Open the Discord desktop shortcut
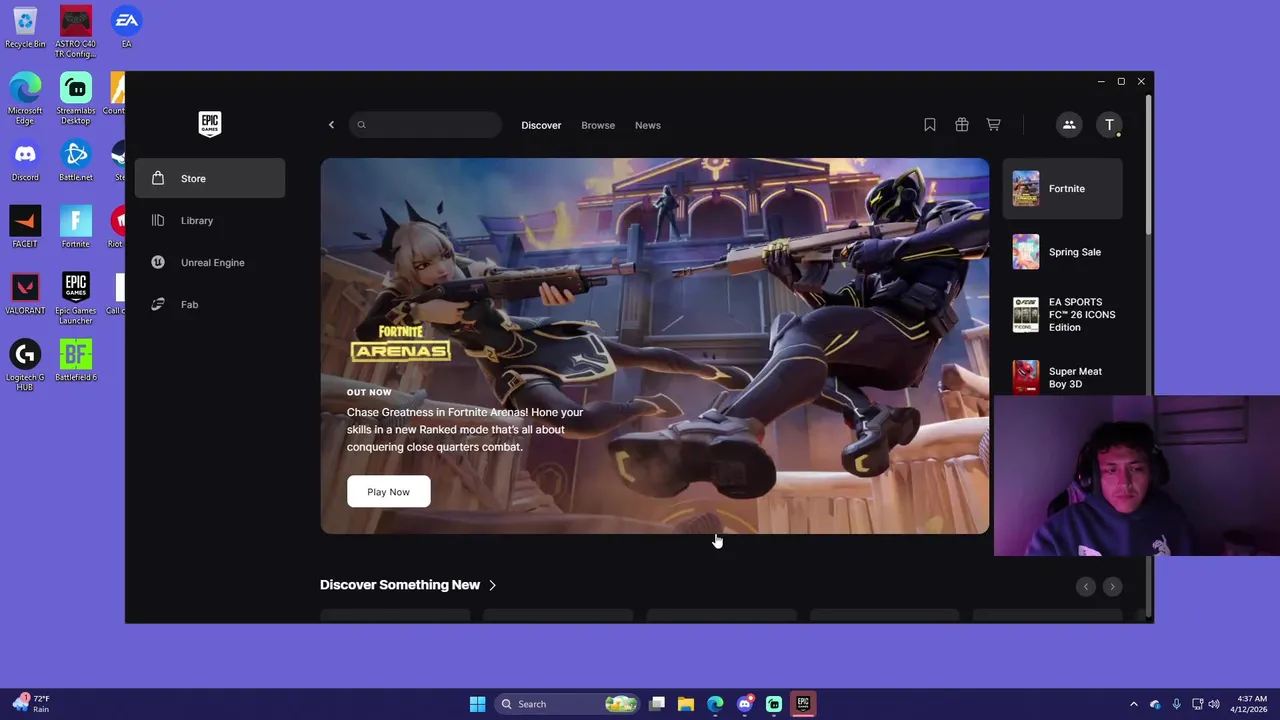Image resolution: width=1280 pixels, height=720 pixels. [25, 162]
